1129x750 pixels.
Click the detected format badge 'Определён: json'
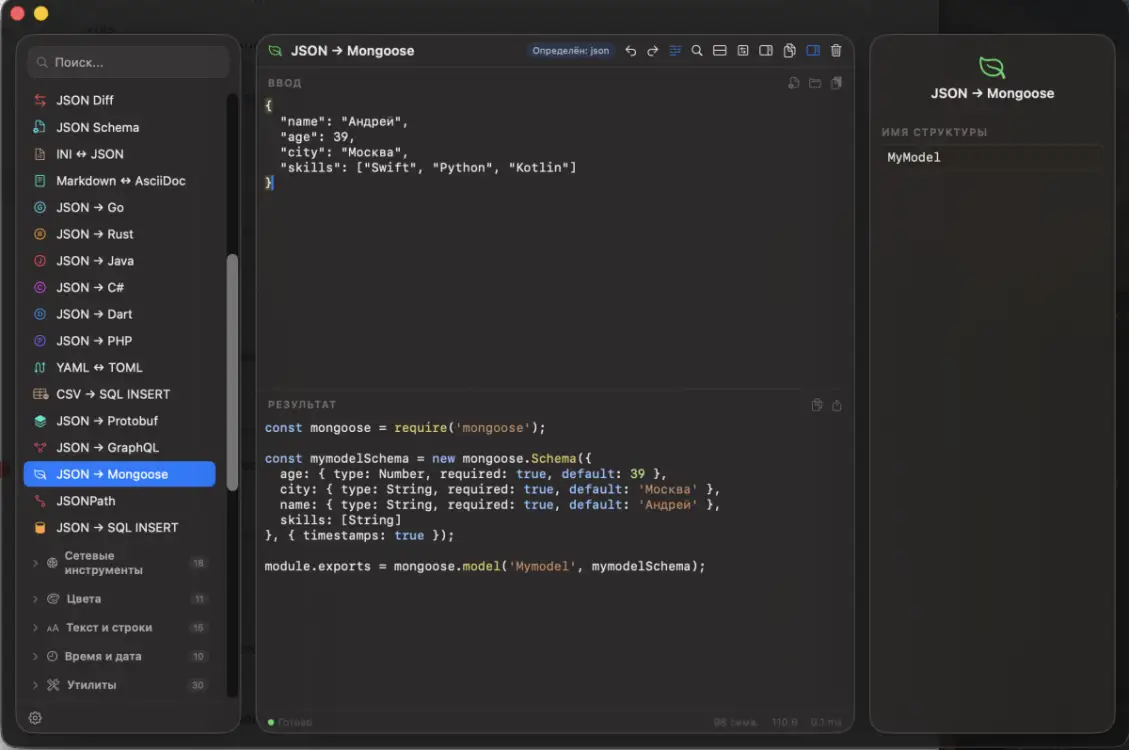[x=570, y=50]
